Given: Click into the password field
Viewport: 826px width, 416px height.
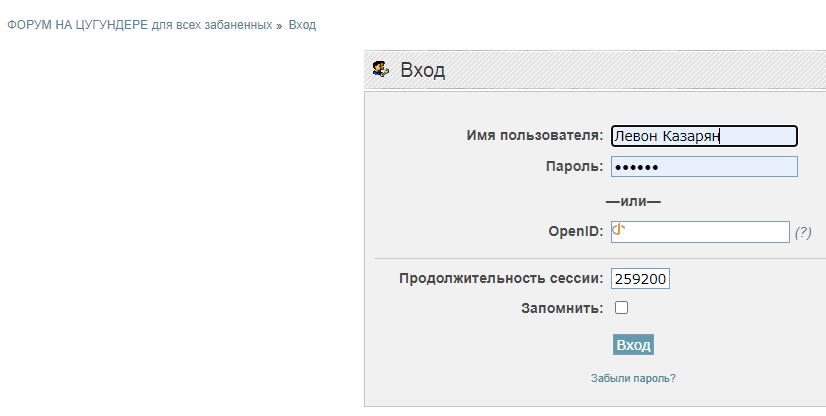Looking at the screenshot, I should (x=704, y=167).
